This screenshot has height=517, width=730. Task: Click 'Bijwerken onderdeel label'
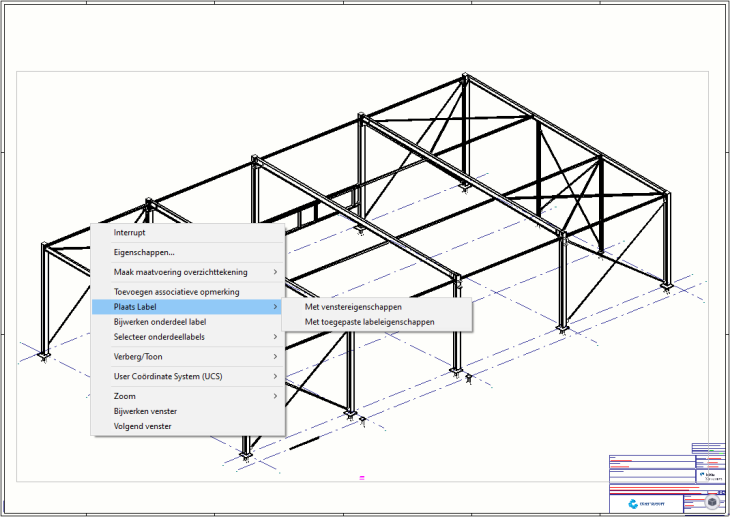[x=160, y=322]
